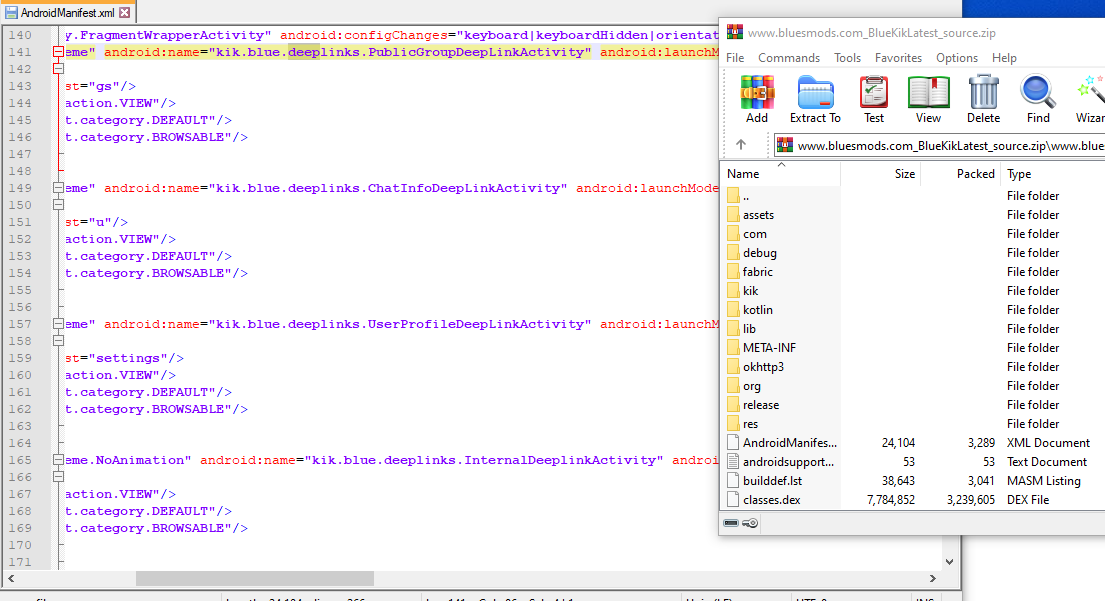Collapse the code fold at line 158
Image resolution: width=1105 pixels, height=601 pixels.
(58, 341)
